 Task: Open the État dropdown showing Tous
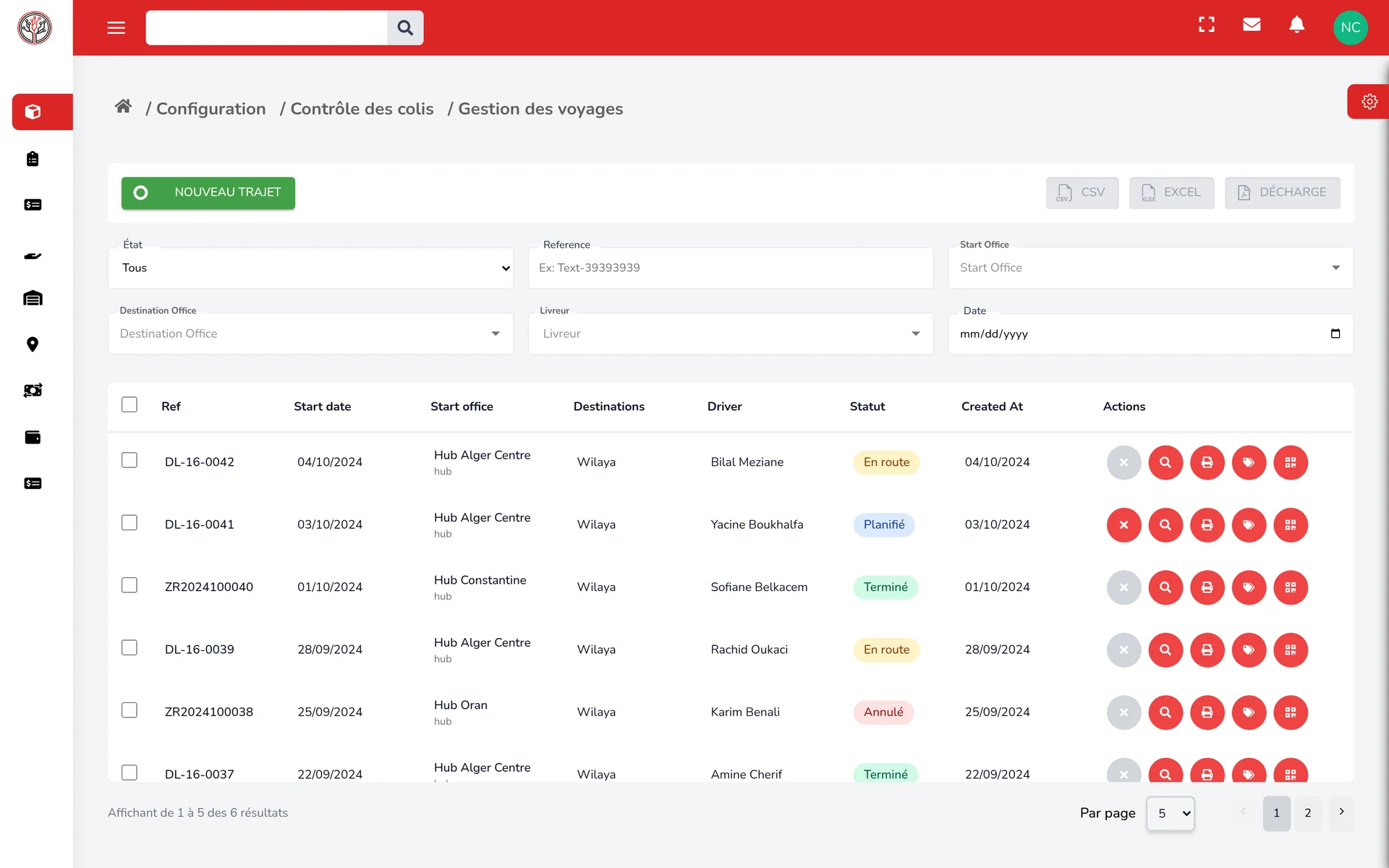coord(311,268)
